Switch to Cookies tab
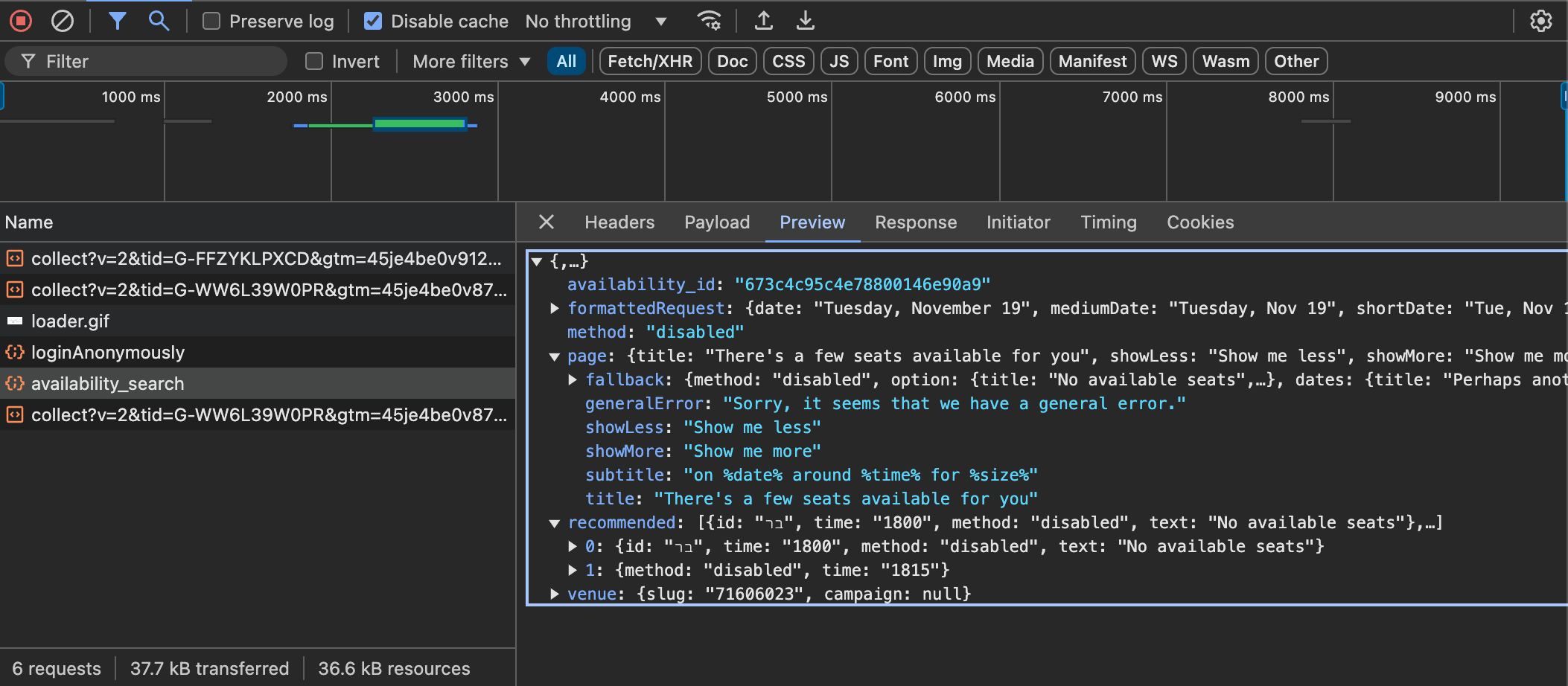Screen dimensions: 1568x686 (1200, 222)
